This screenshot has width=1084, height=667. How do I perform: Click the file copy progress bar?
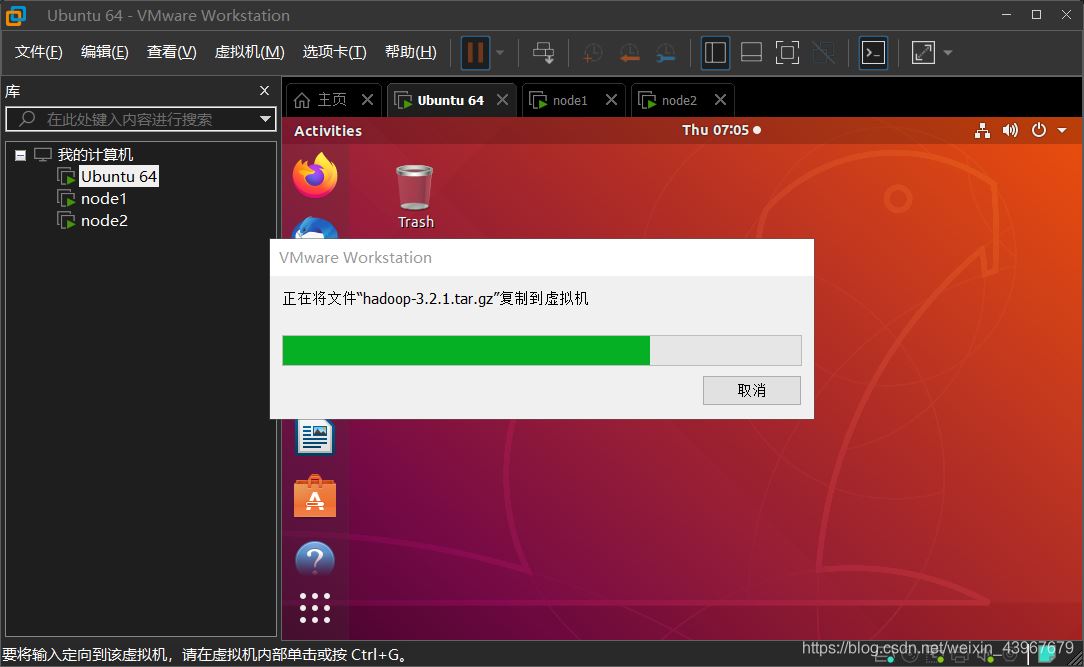pos(540,350)
